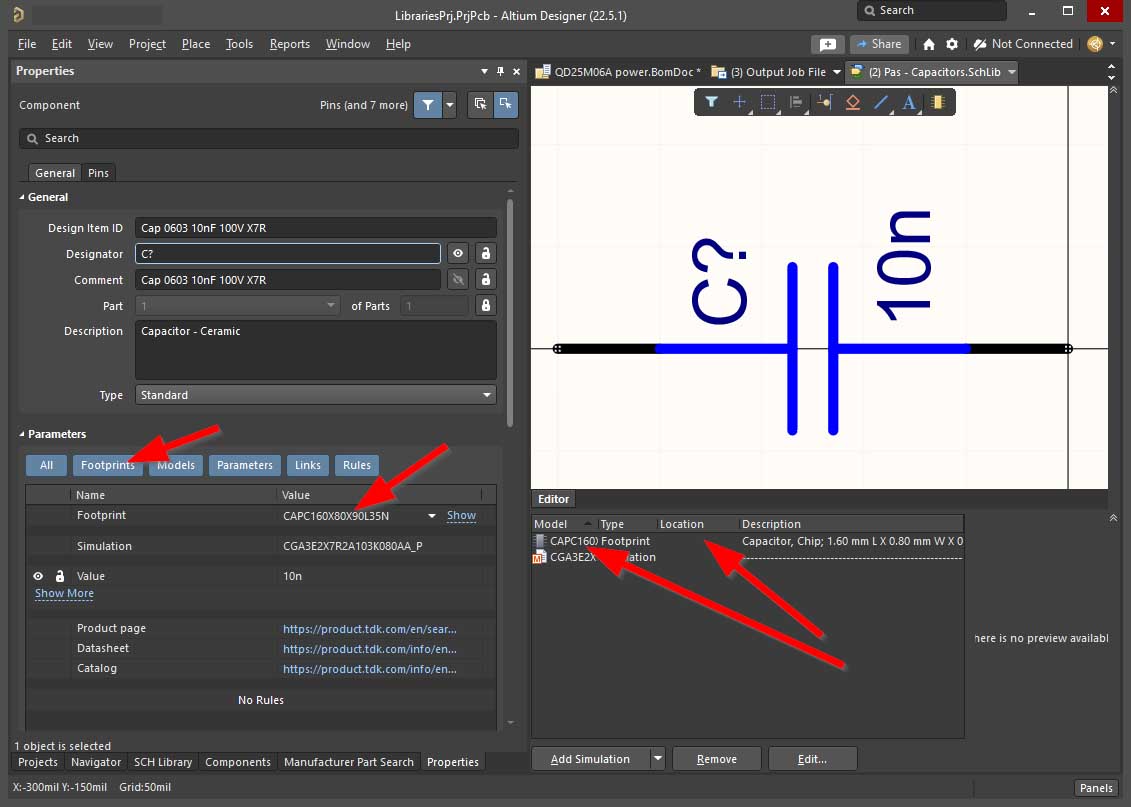Toggle the lock next to Designator field

[x=485, y=254]
